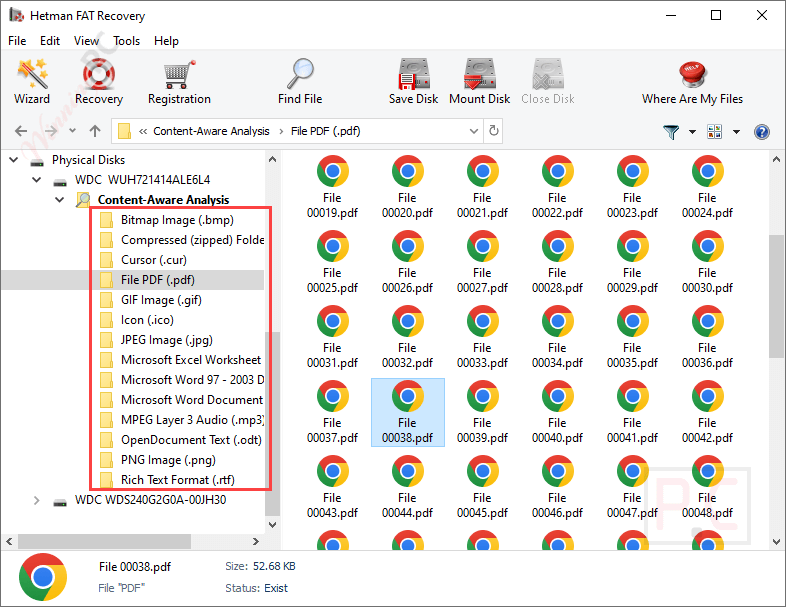Click the tree scroll right arrow
The height and width of the screenshot is (607, 786).
pyautogui.click(x=256, y=541)
